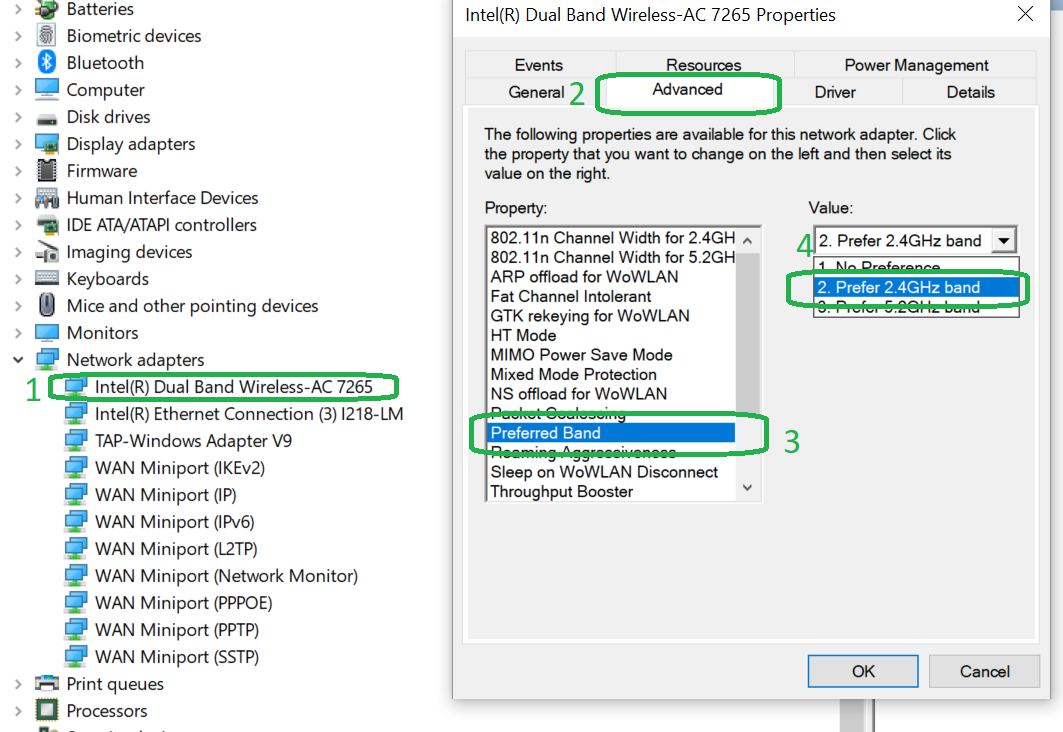Select Preferred Band property
Image resolution: width=1063 pixels, height=732 pixels.
click(x=611, y=432)
